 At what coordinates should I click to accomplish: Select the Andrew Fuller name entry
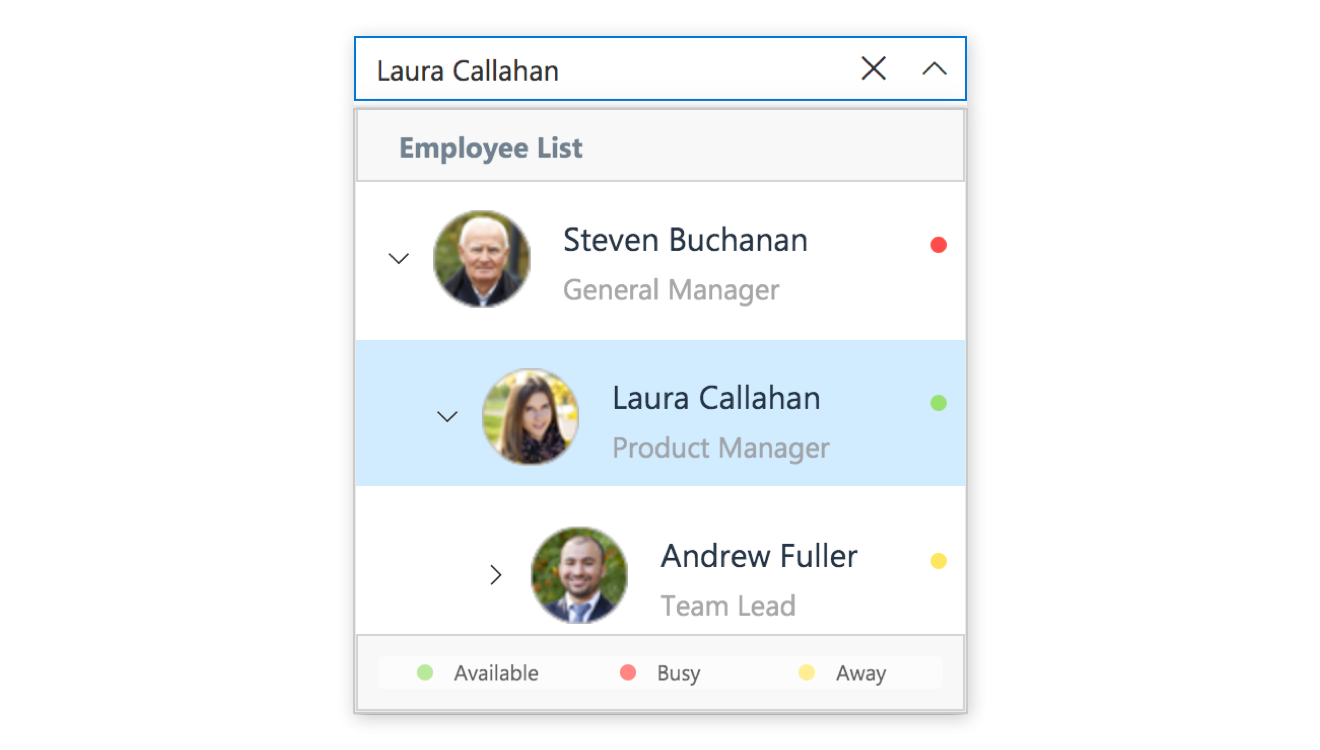(759, 556)
